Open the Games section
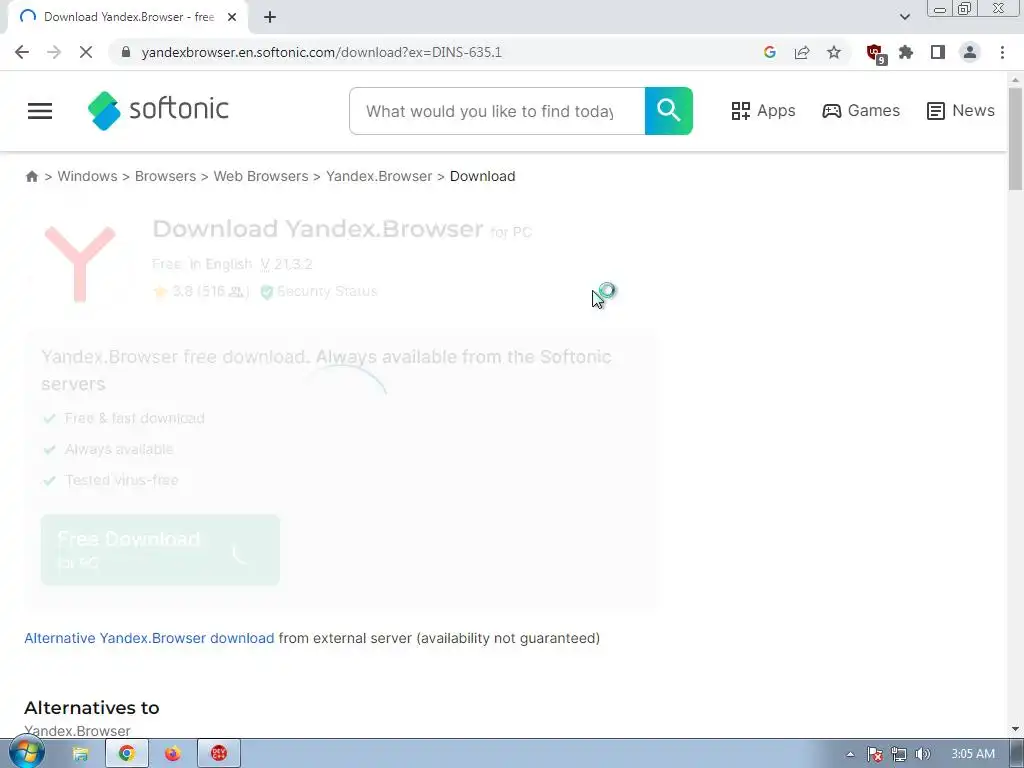This screenshot has height=768, width=1024. click(x=861, y=111)
